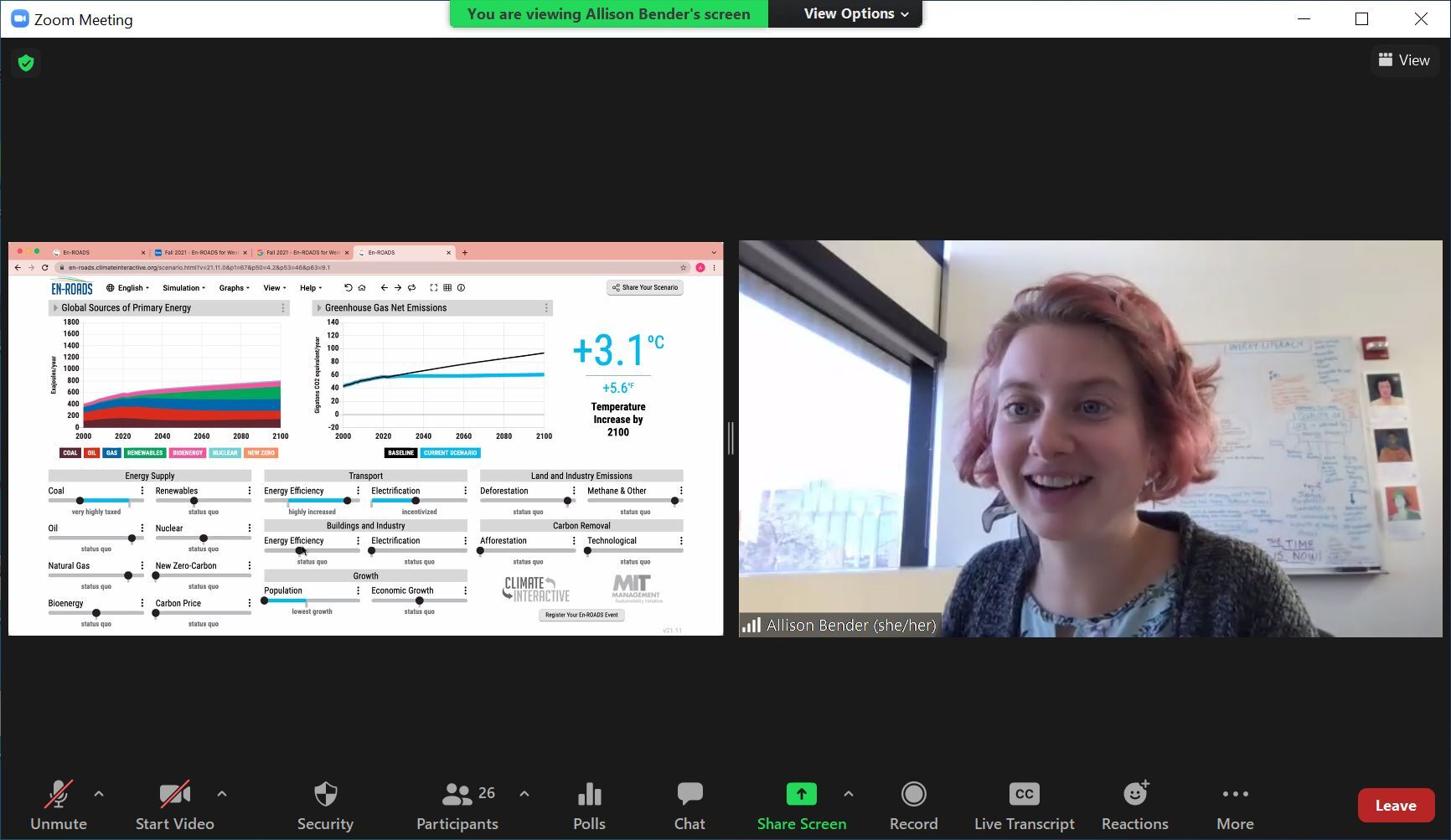Expand video options arrow beside Start Video

222,793
